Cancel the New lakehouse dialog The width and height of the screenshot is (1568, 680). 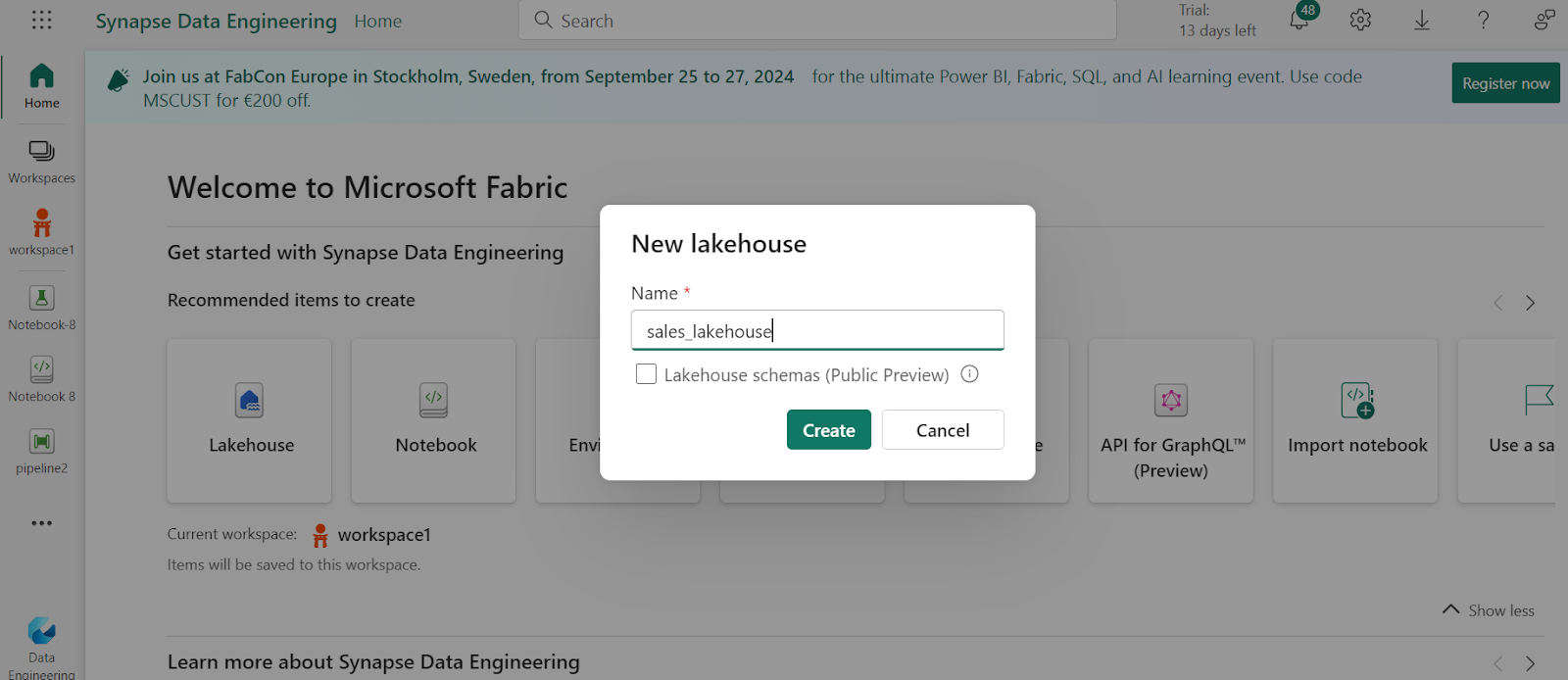pos(943,430)
